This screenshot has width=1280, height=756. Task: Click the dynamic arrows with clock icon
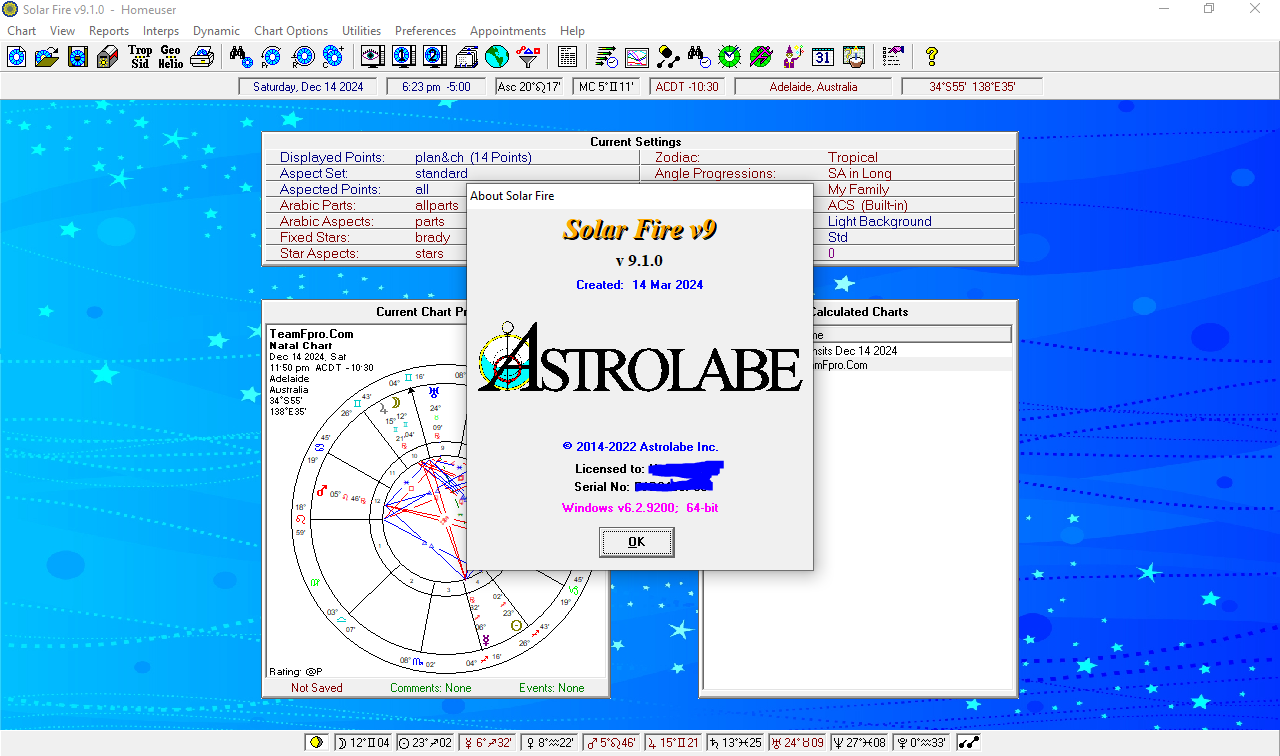[x=606, y=56]
